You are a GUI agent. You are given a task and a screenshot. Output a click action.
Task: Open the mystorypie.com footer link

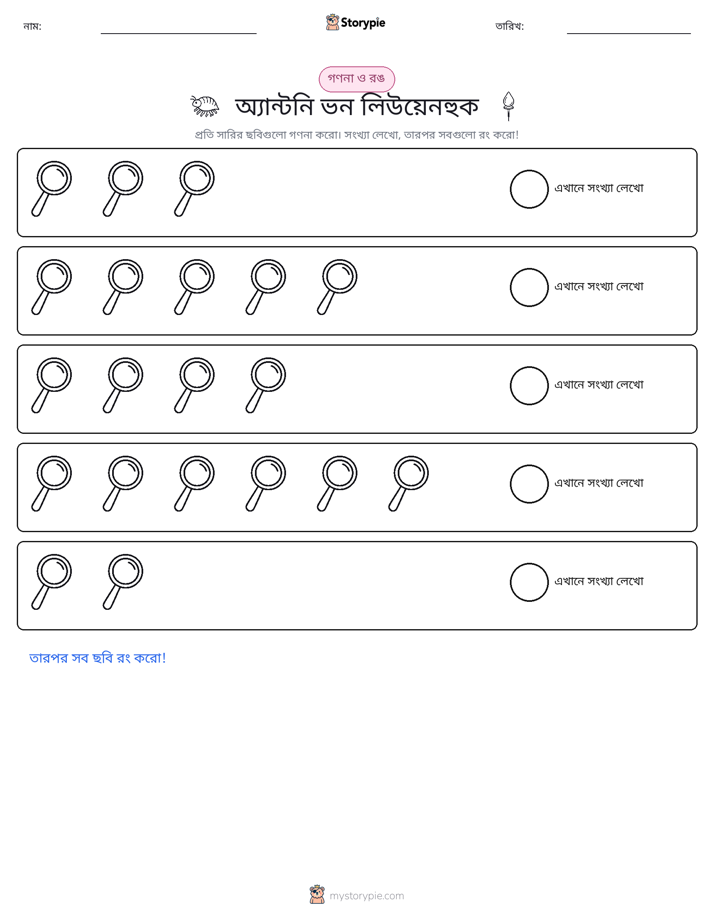[x=366, y=896]
